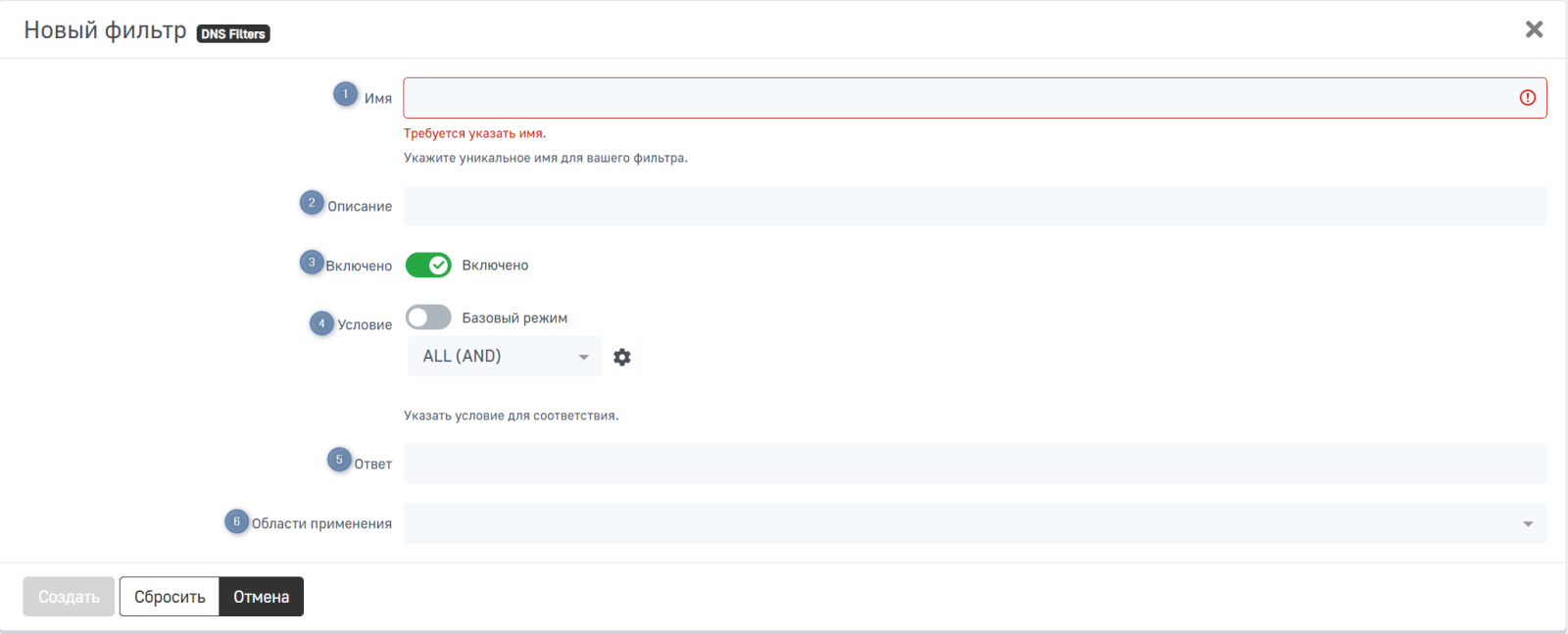1568x634 pixels.
Task: Open the ALL (AND) condition dropdown
Action: 504,357
